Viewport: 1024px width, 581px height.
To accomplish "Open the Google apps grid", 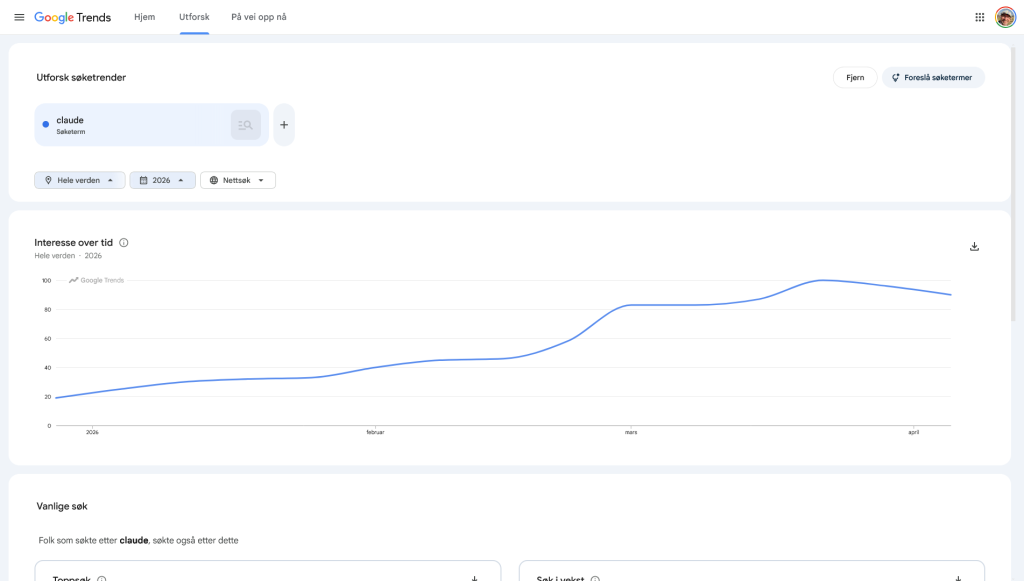I will (980, 17).
